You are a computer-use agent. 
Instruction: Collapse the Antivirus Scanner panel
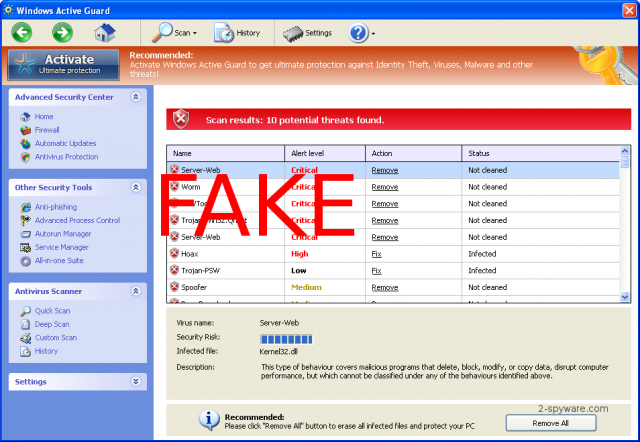tap(136, 291)
